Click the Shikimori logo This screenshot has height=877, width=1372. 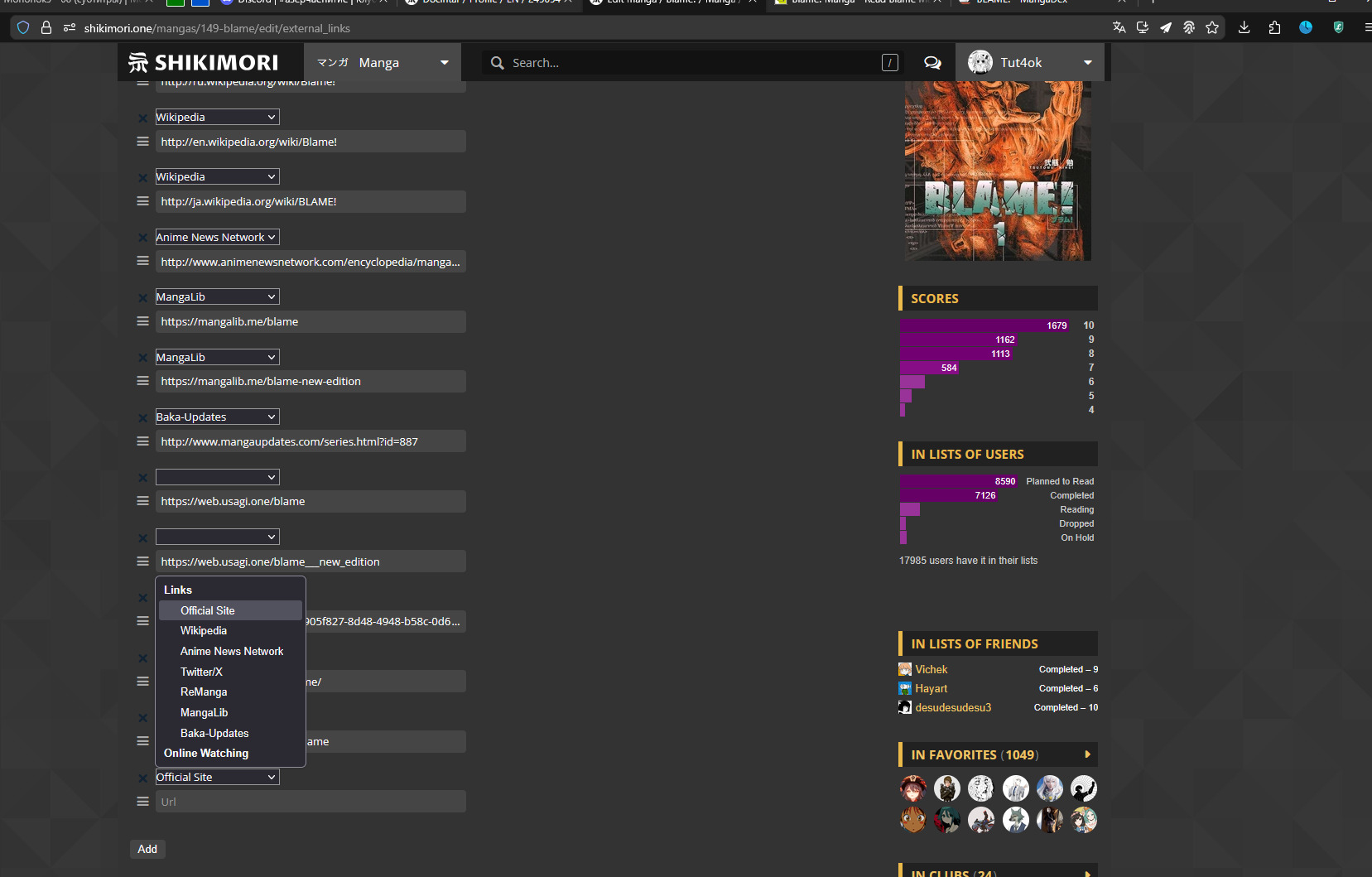tap(204, 63)
